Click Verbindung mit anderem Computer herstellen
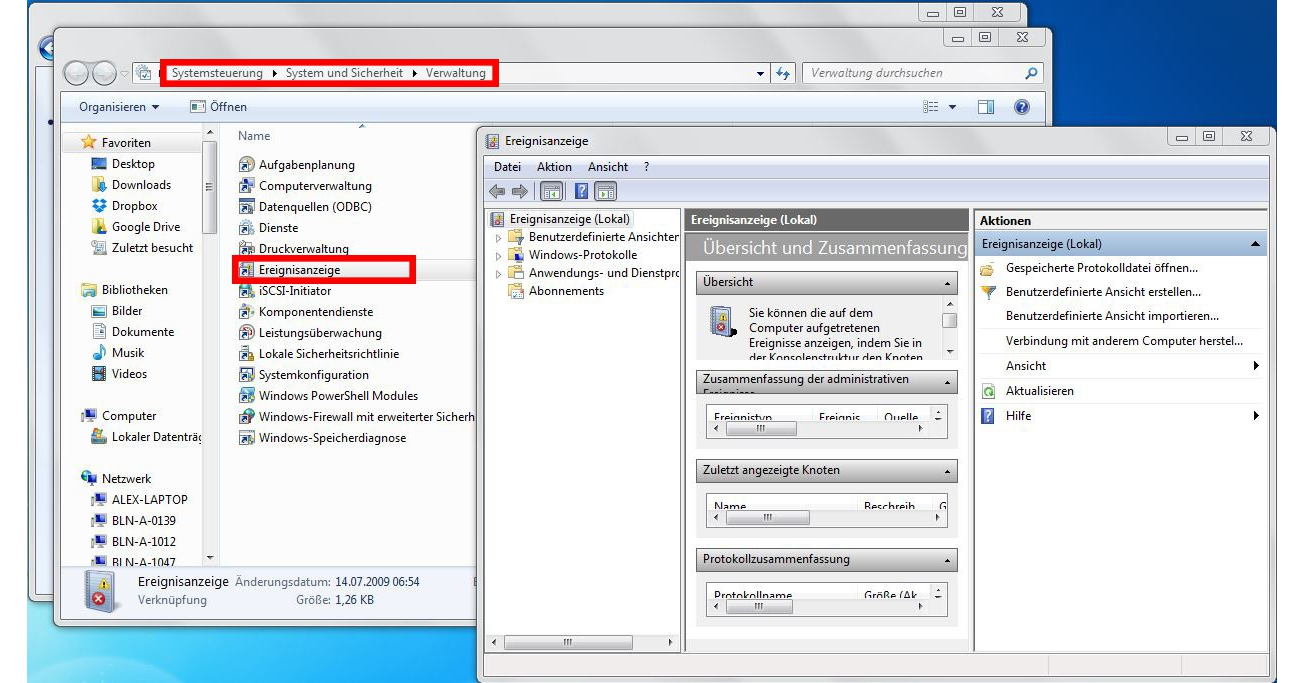The height and width of the screenshot is (683, 1305). click(1124, 341)
